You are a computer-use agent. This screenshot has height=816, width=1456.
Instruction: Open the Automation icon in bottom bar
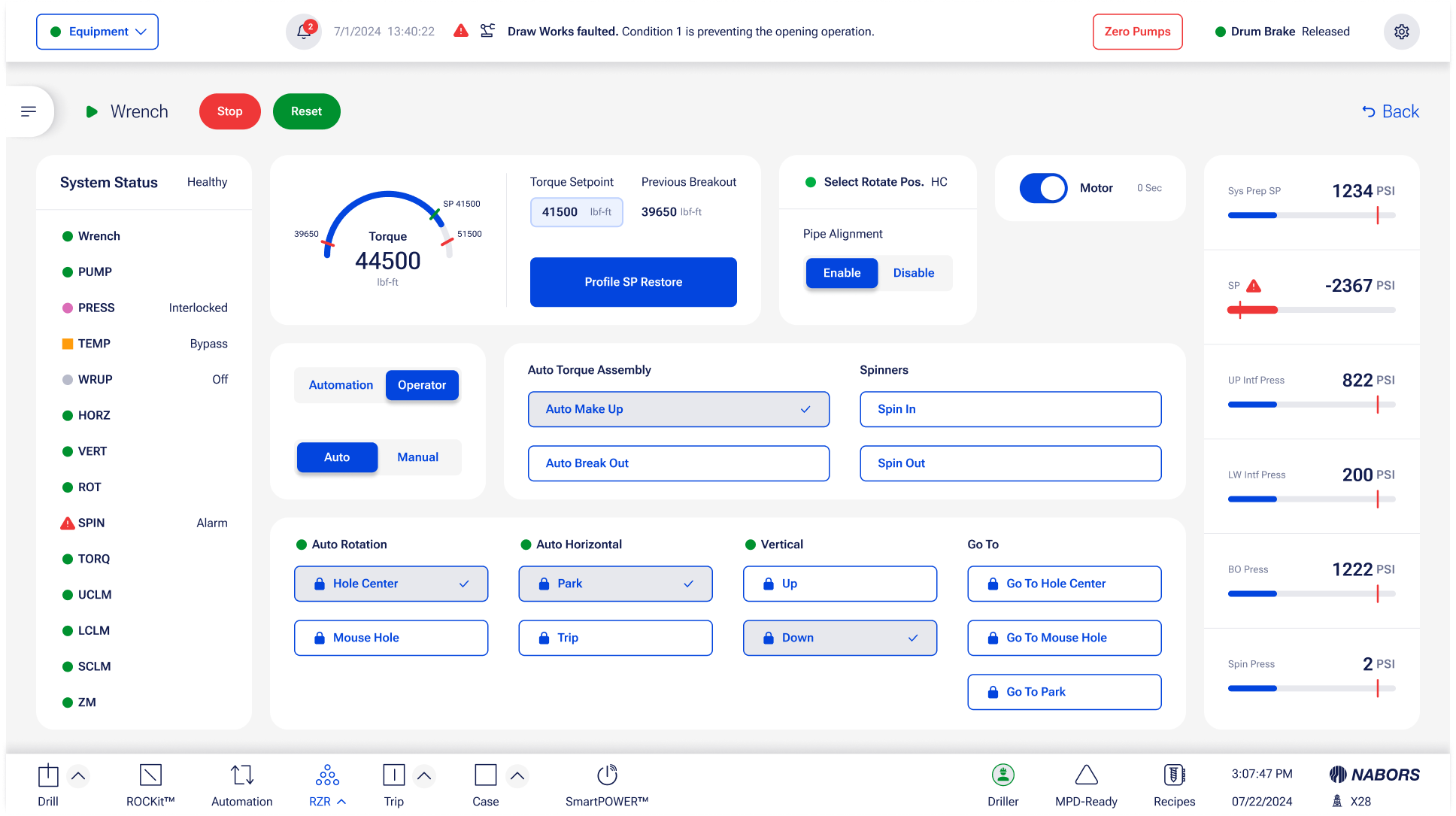(x=242, y=775)
